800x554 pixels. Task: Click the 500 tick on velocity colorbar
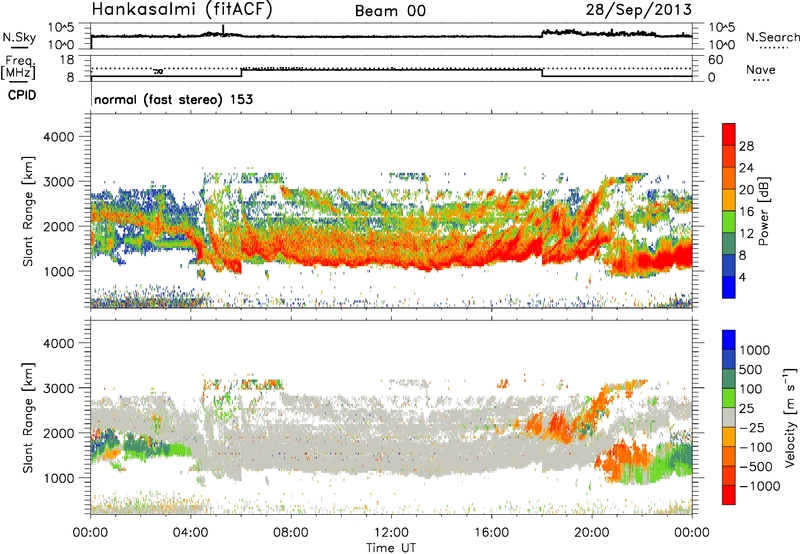(x=751, y=369)
